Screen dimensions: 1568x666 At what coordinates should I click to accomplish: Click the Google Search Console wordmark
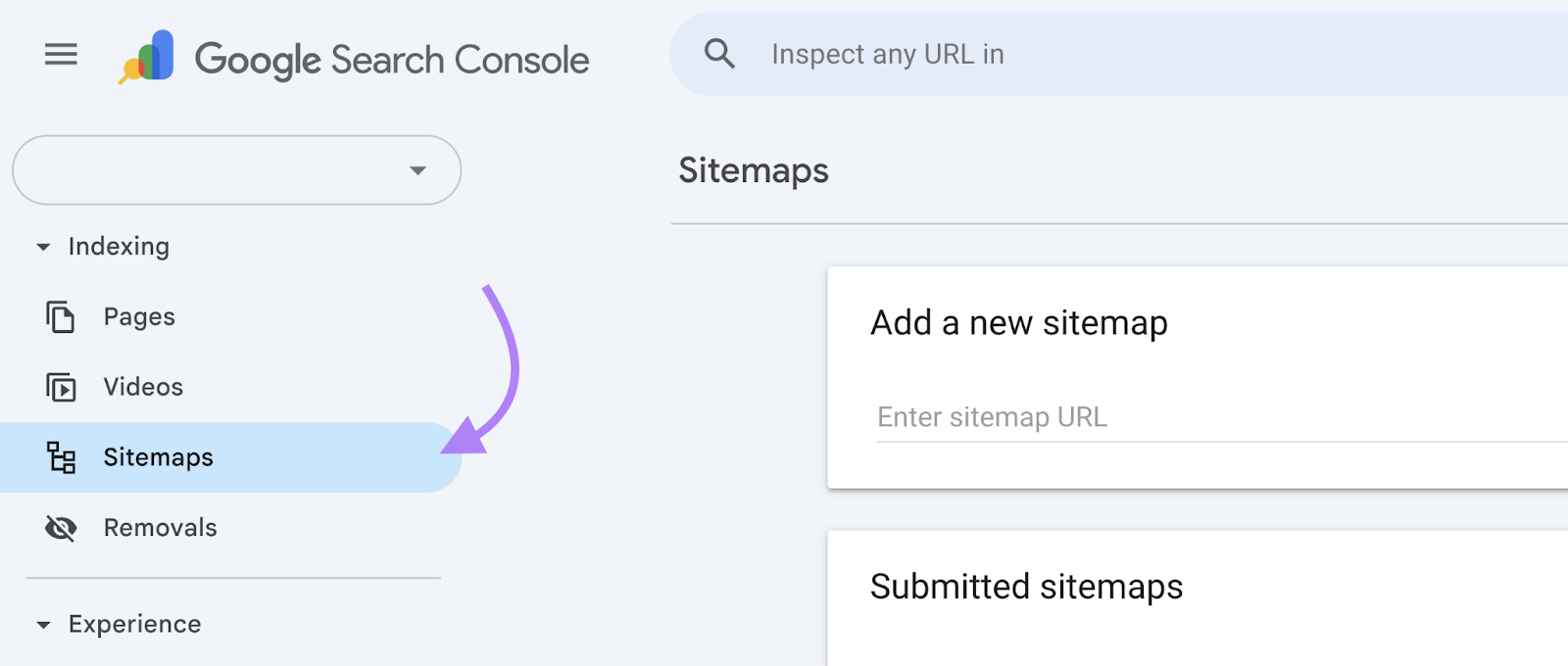coord(392,59)
